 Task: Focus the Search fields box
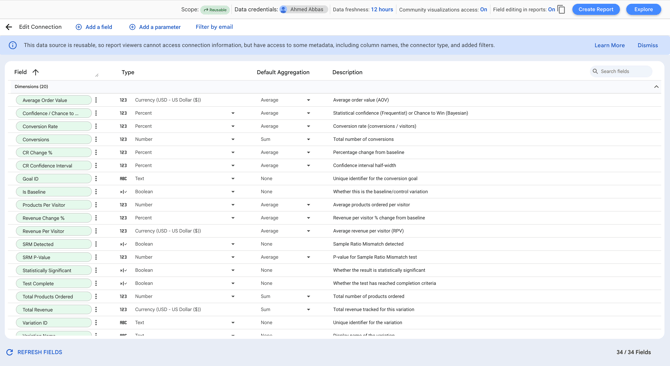tap(621, 71)
